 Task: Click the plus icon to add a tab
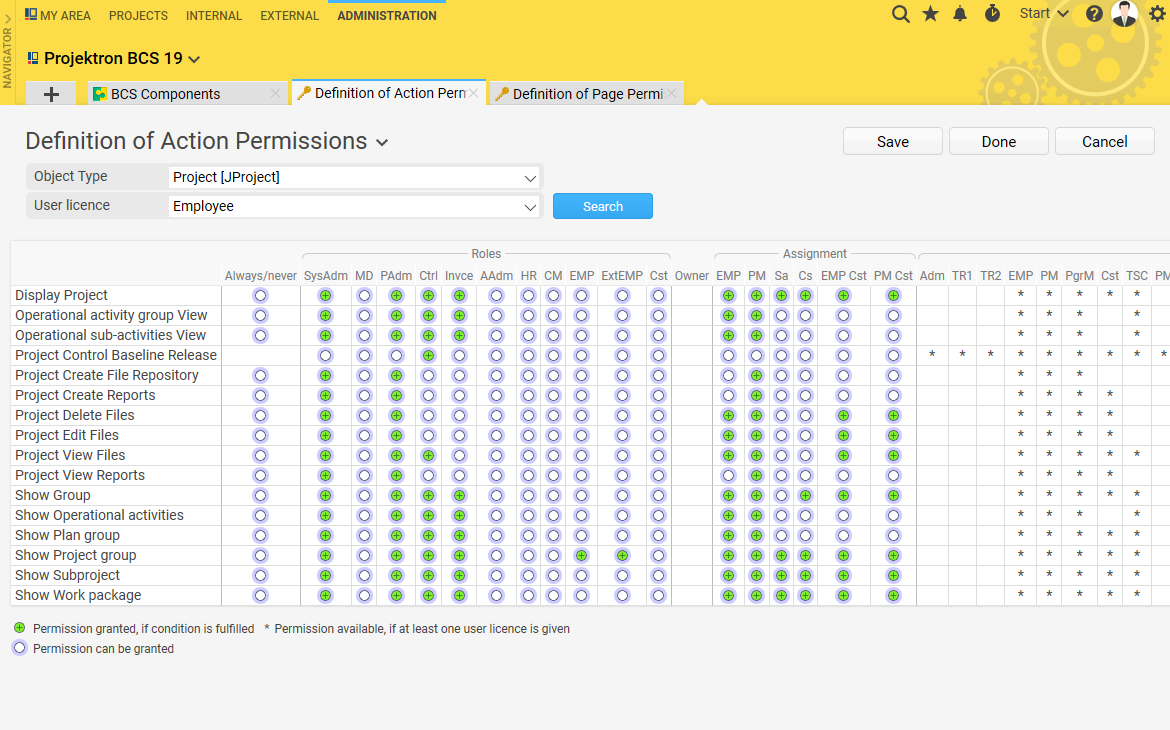tap(50, 93)
